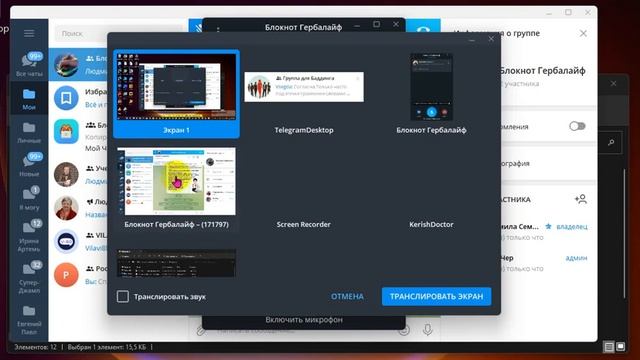
Task: Click the ОТМЕНА button
Action: coord(347,296)
